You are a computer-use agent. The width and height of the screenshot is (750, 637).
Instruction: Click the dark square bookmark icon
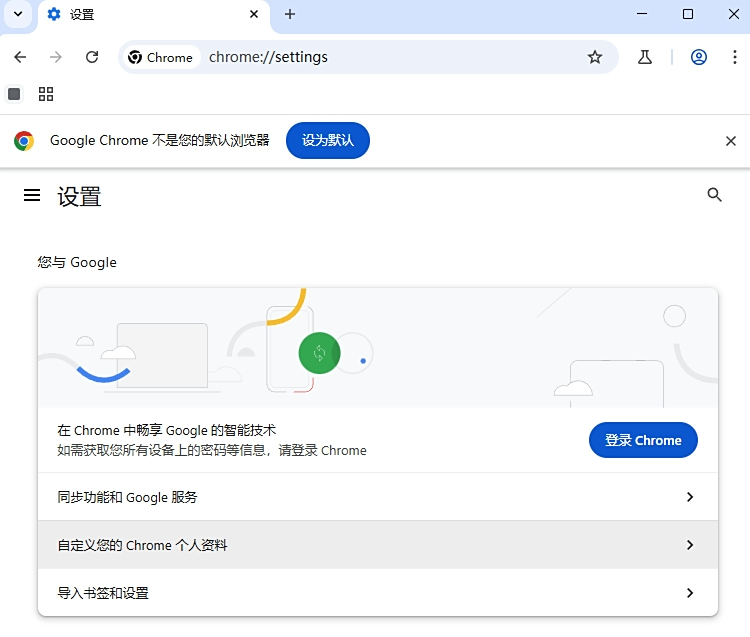[x=14, y=94]
